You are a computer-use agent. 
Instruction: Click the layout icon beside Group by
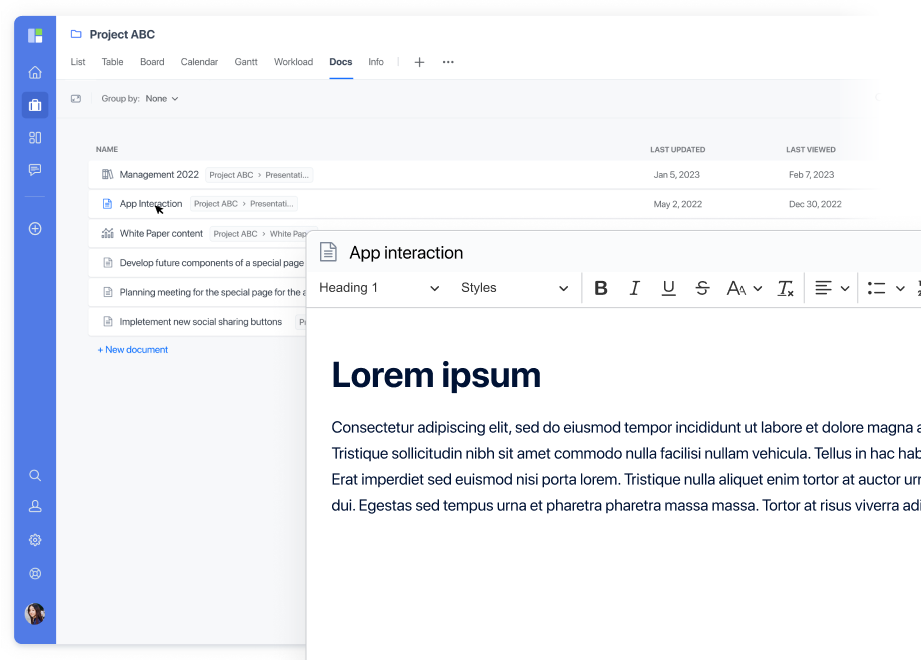coord(76,99)
